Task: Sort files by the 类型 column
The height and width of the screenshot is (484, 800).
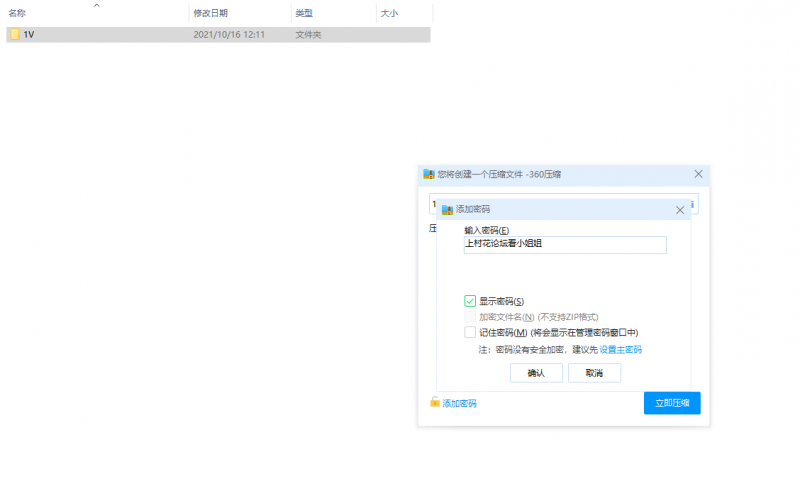Action: coord(304,13)
